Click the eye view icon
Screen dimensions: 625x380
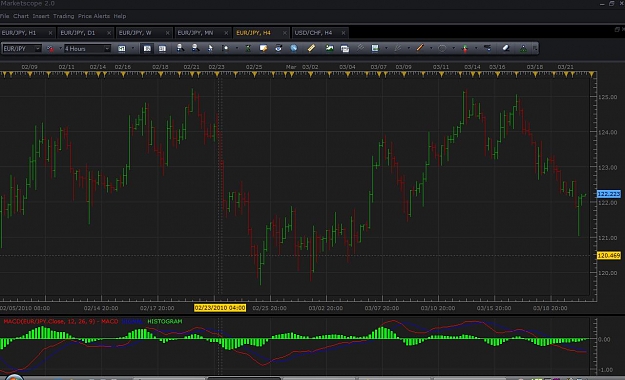tap(278, 48)
